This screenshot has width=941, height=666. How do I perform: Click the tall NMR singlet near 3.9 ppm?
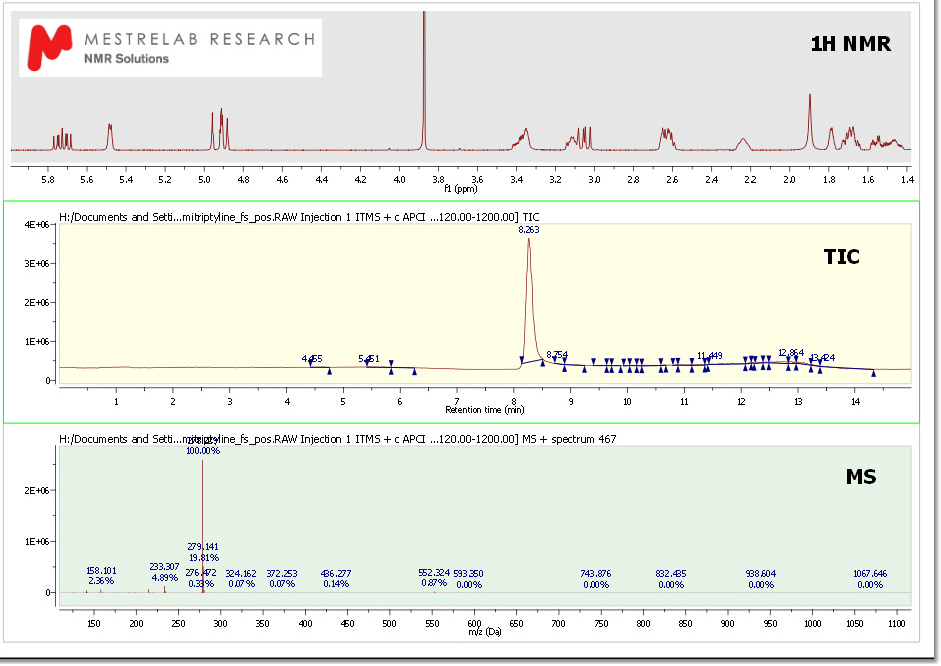pos(424,80)
